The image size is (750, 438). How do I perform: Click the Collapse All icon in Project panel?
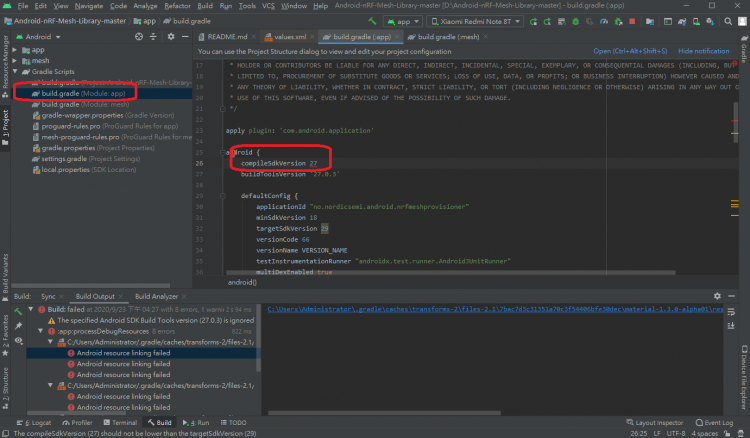coord(153,37)
